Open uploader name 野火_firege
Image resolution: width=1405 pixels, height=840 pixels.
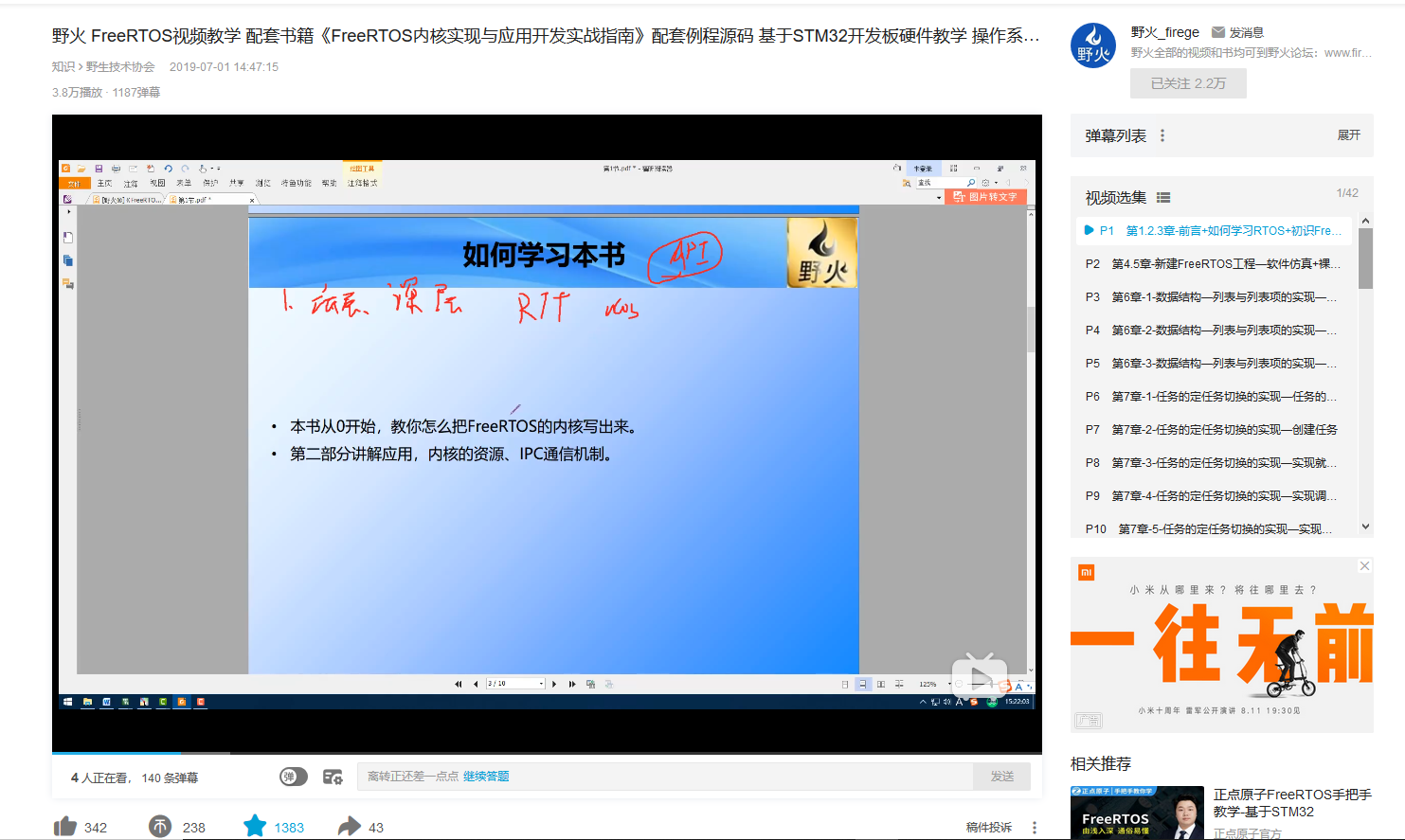point(1164,32)
